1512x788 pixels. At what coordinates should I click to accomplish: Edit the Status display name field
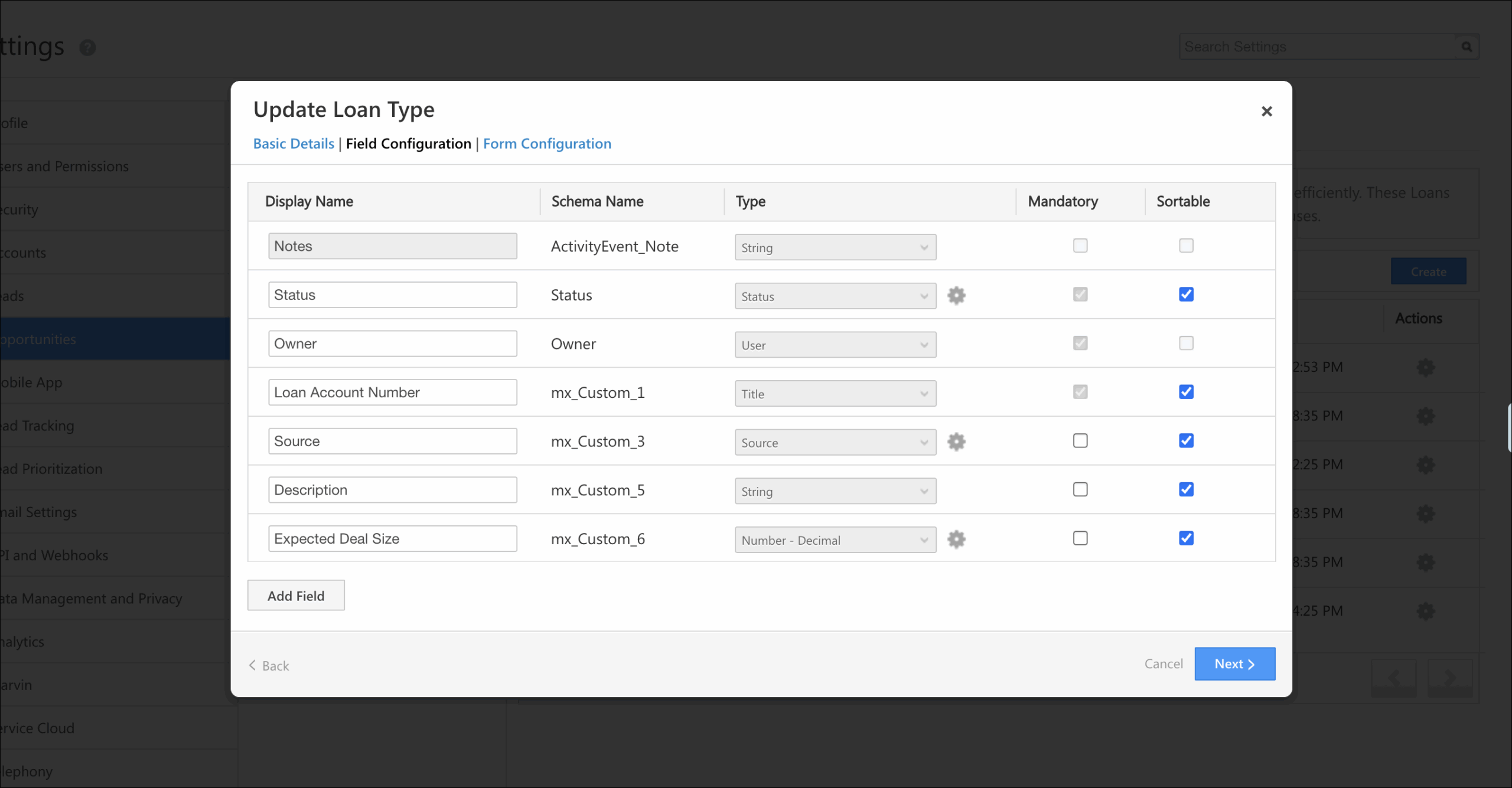tap(393, 295)
